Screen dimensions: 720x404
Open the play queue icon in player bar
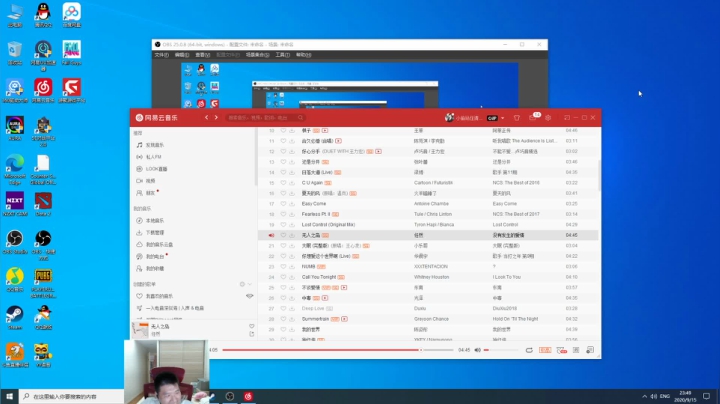pos(590,350)
